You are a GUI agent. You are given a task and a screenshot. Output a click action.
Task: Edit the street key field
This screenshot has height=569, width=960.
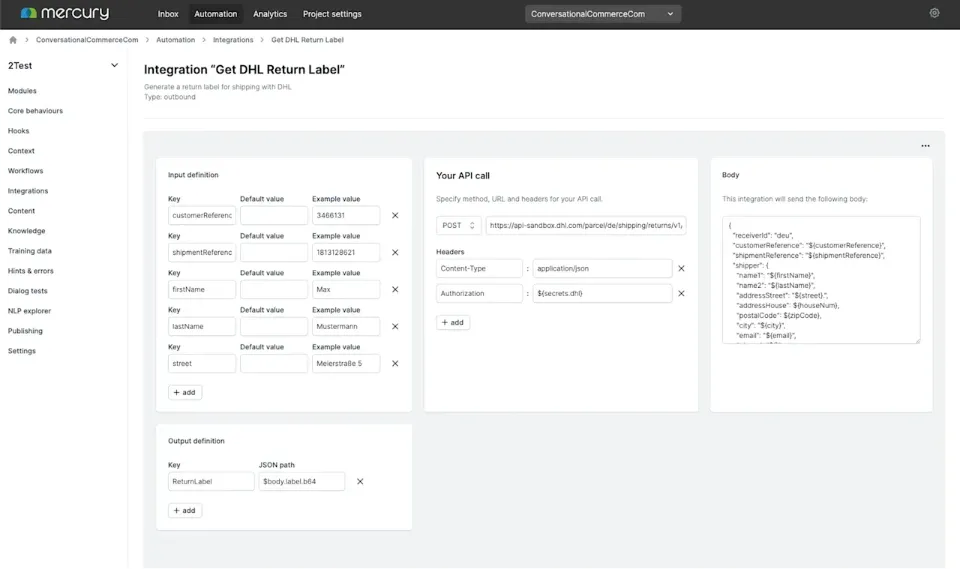[x=202, y=364]
